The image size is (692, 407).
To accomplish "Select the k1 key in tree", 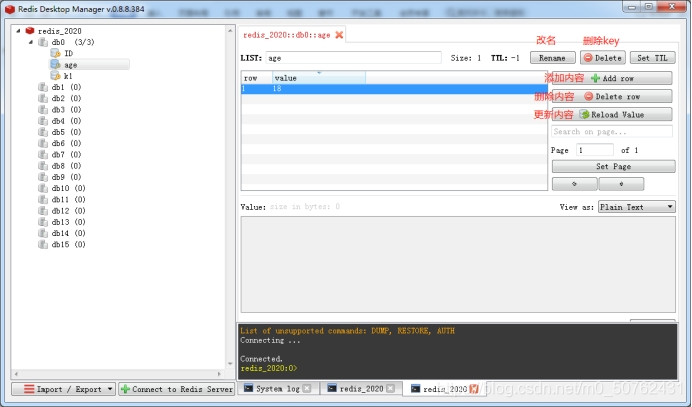I will [68, 76].
